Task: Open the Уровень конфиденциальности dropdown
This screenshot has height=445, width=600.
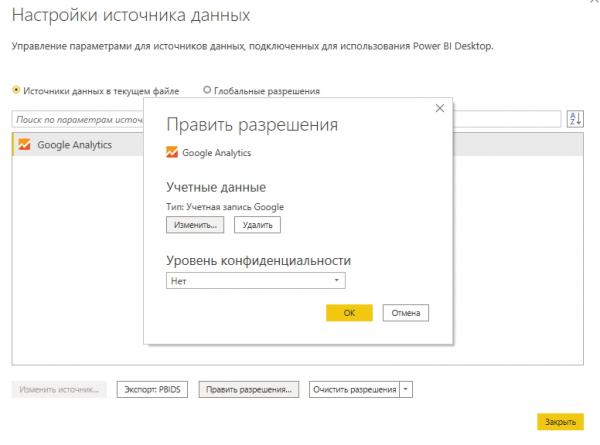Action: coord(256,280)
